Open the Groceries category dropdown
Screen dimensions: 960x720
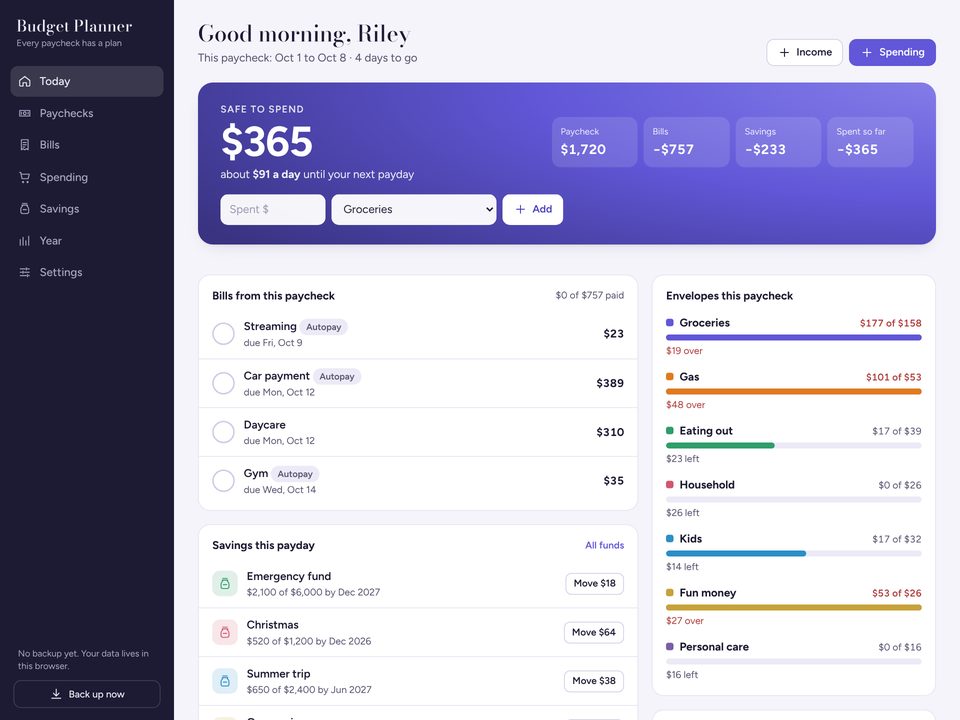coord(414,209)
